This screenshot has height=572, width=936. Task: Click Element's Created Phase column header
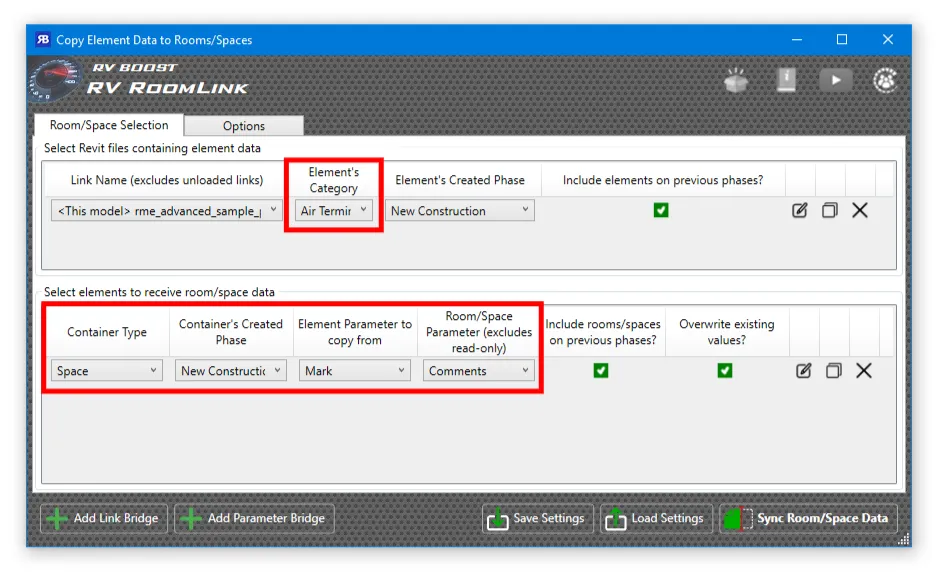click(460, 180)
